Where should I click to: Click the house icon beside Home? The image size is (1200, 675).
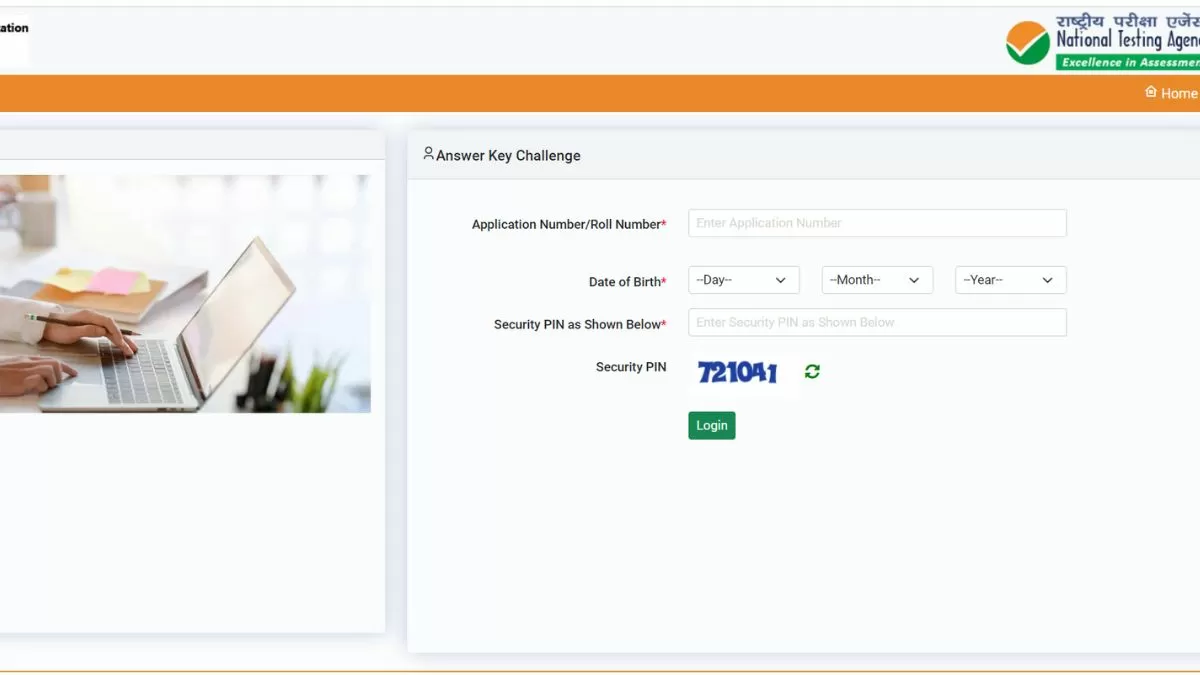tap(1150, 92)
